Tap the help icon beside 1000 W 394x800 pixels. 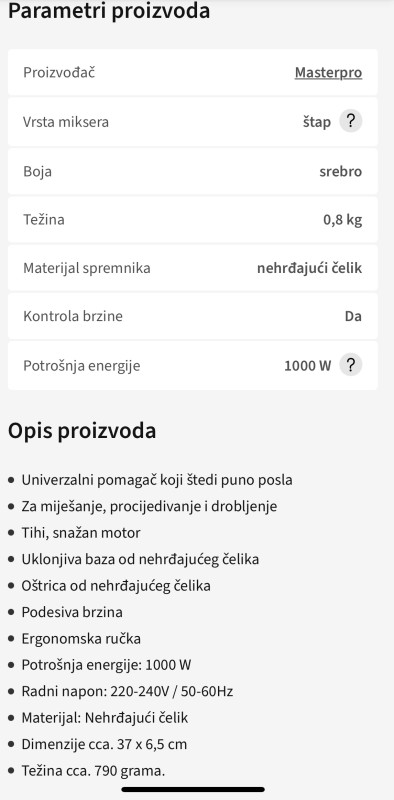tap(351, 365)
